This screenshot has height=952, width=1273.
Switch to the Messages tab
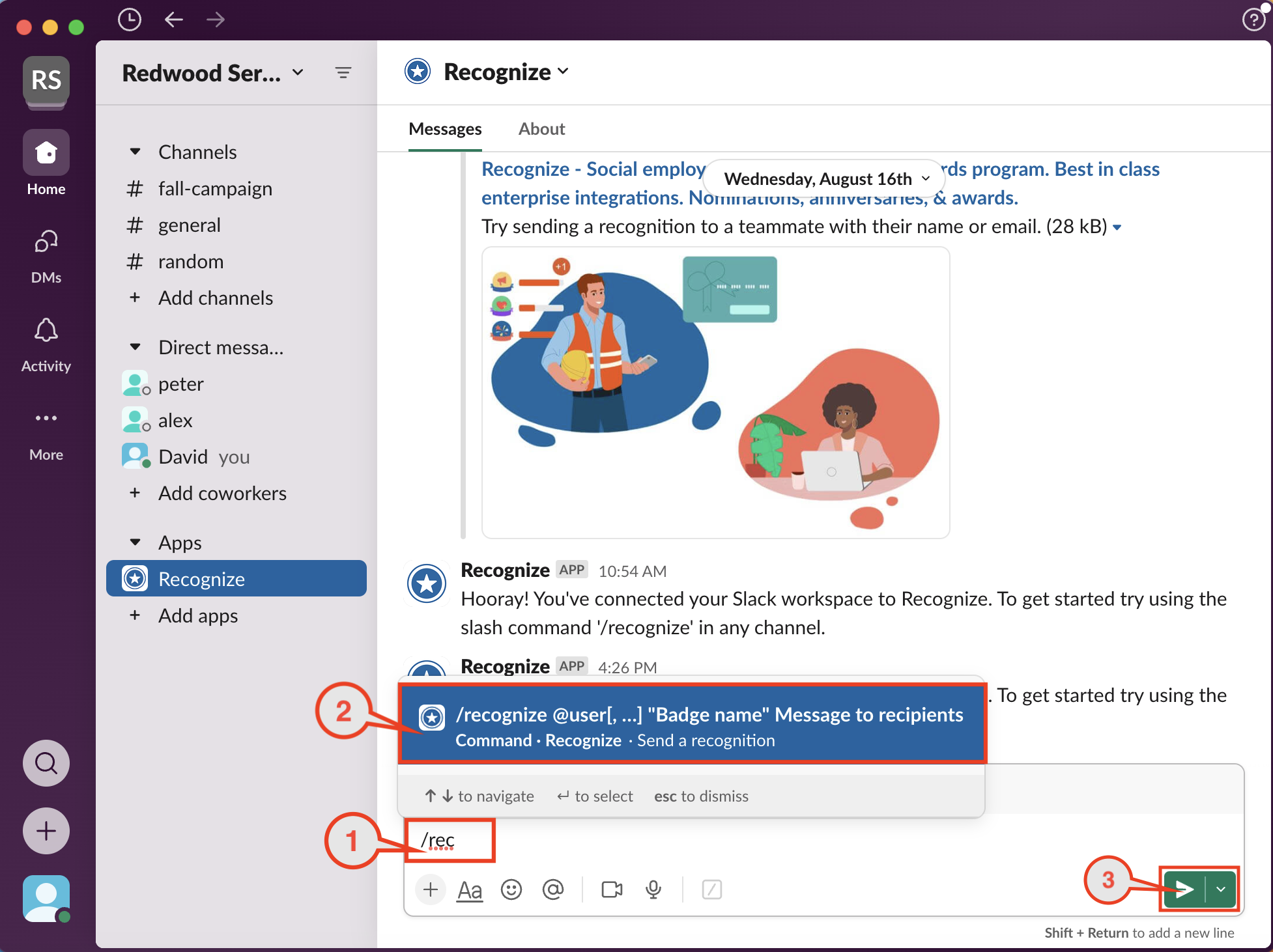point(445,129)
